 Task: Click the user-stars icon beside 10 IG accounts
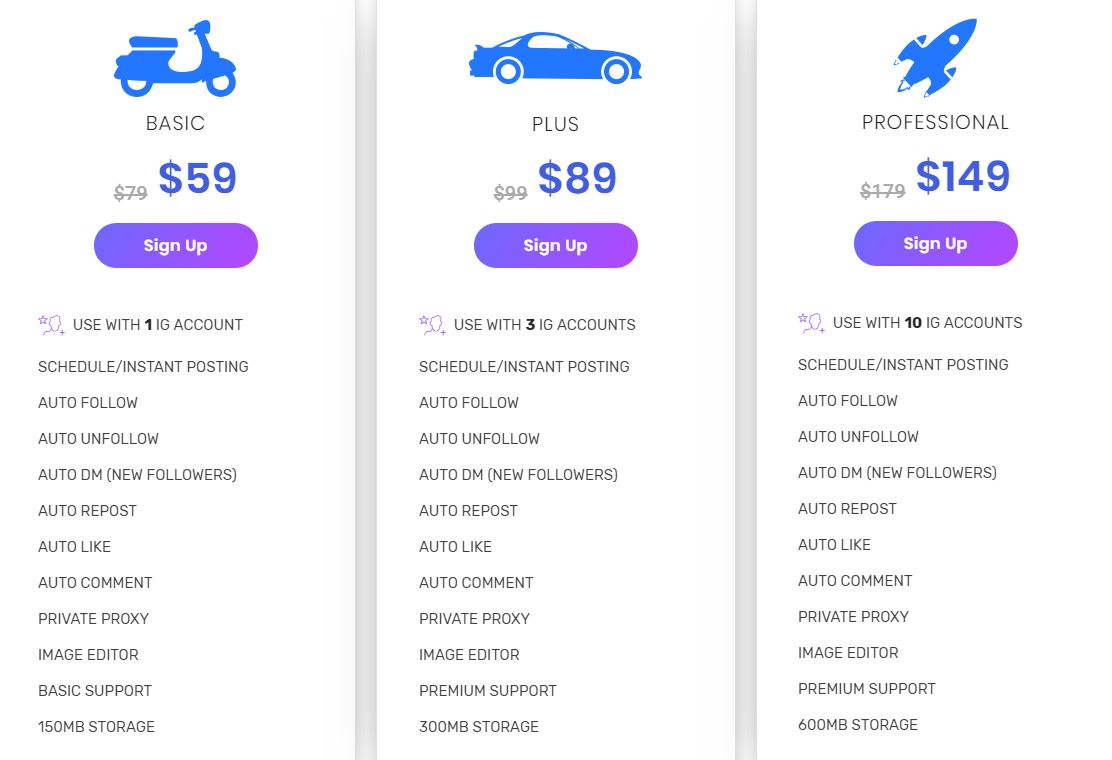(811, 323)
